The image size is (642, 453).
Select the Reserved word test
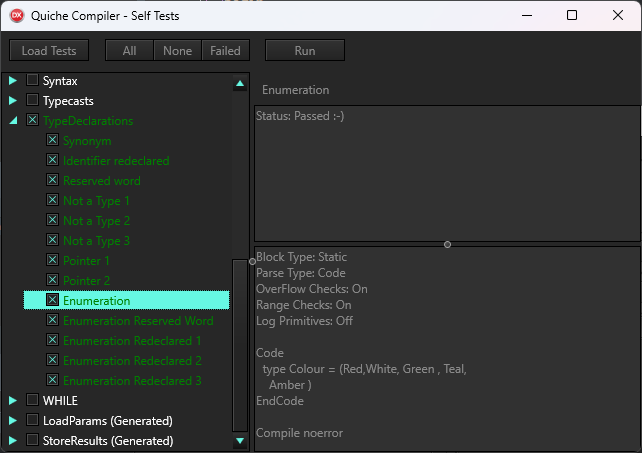pos(102,181)
